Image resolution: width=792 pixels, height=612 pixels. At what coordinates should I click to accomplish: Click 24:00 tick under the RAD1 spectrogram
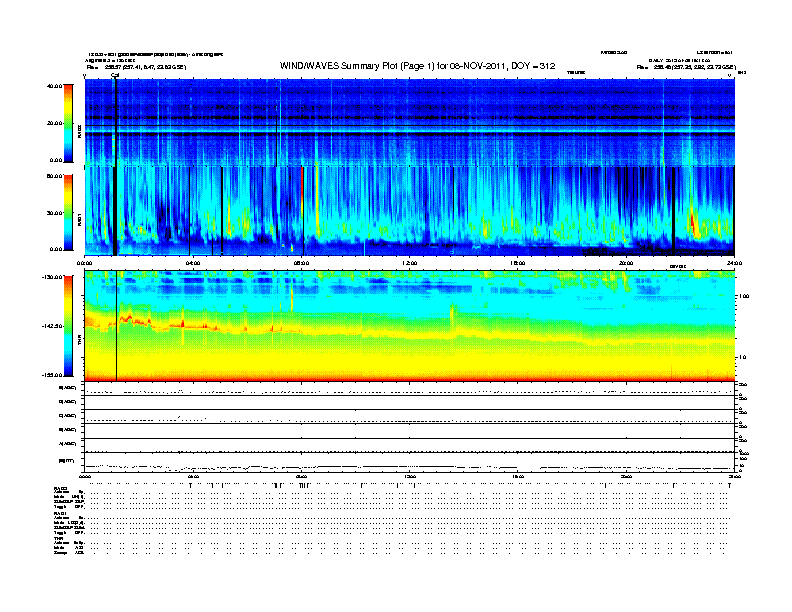tap(734, 263)
